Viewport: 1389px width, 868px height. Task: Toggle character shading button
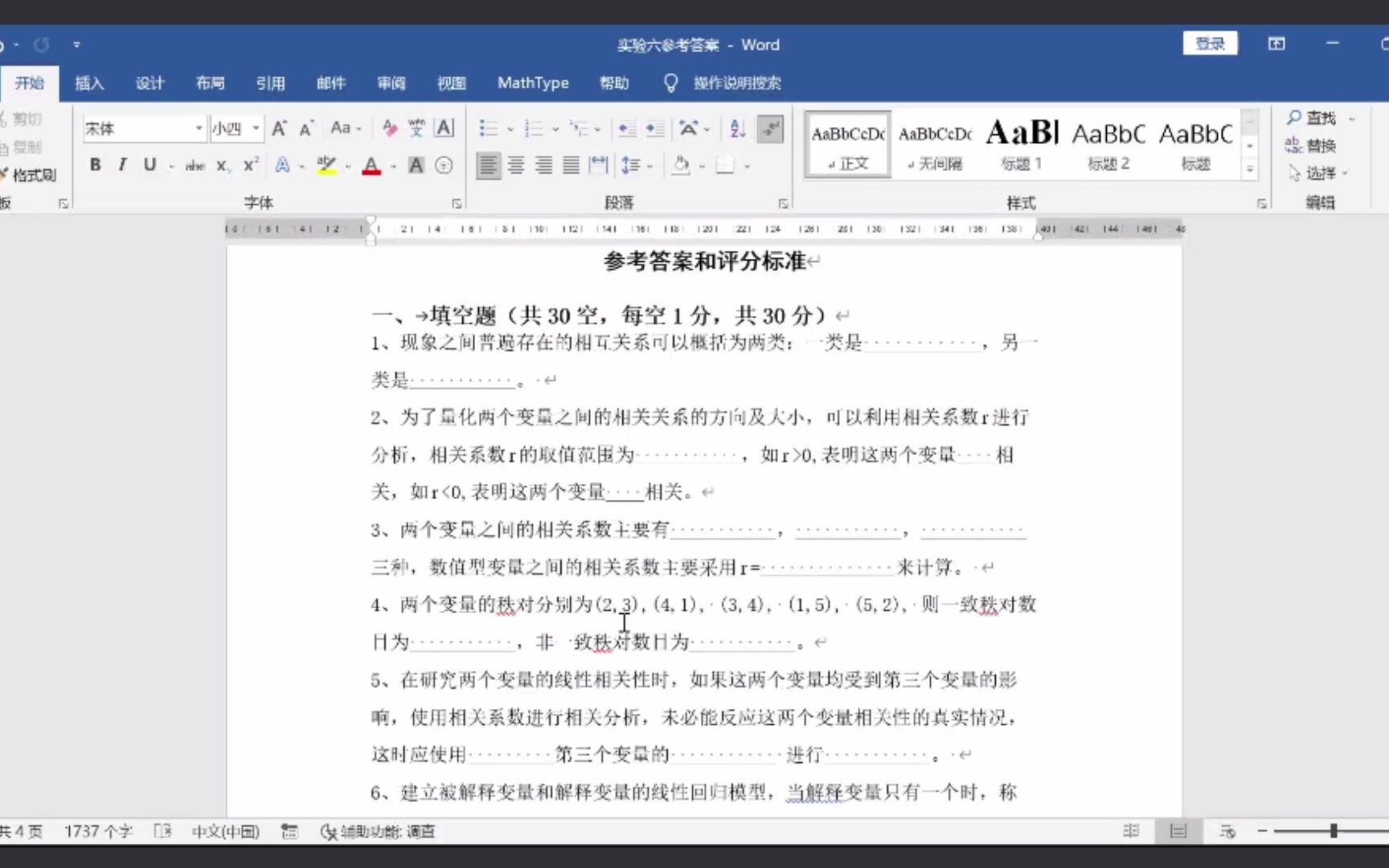(416, 166)
